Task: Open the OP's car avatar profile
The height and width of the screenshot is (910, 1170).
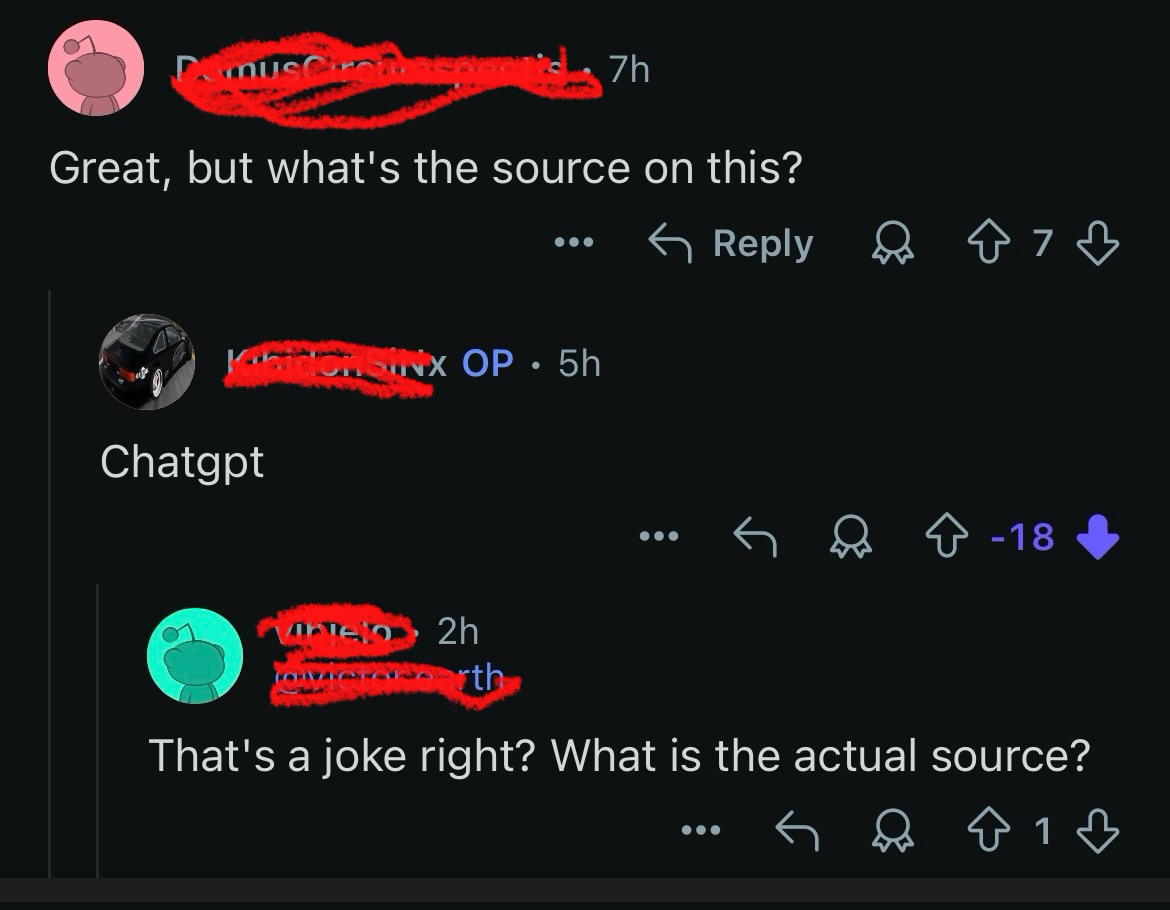Action: pyautogui.click(x=147, y=363)
